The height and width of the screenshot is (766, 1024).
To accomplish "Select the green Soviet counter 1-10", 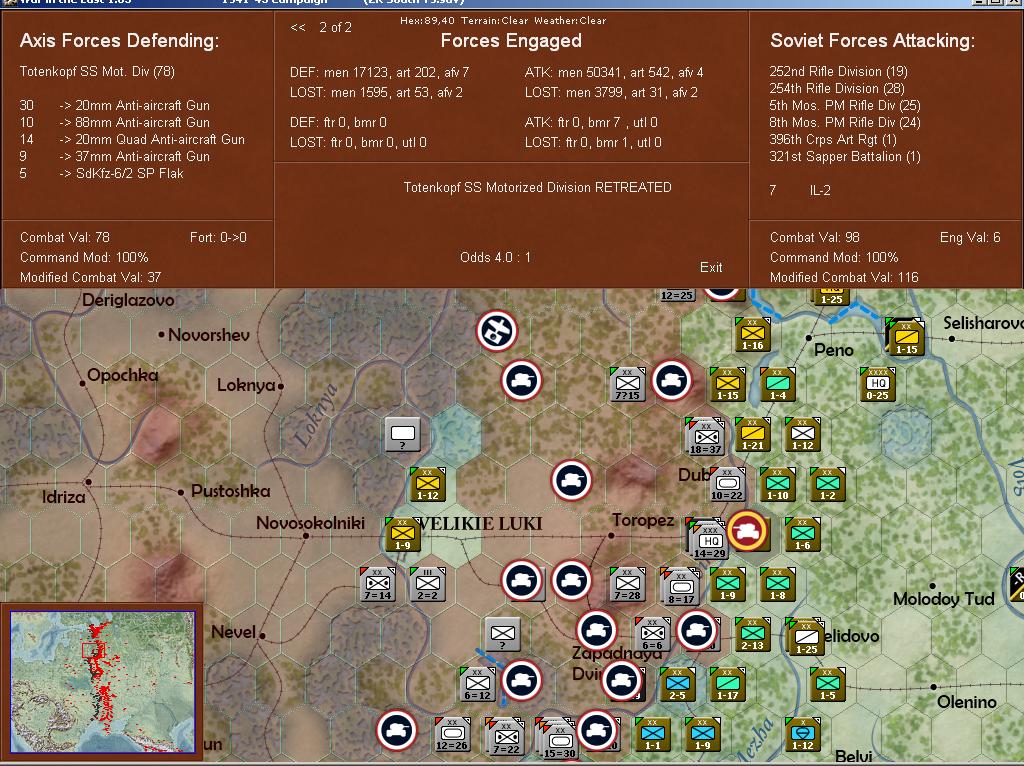I will [x=777, y=485].
